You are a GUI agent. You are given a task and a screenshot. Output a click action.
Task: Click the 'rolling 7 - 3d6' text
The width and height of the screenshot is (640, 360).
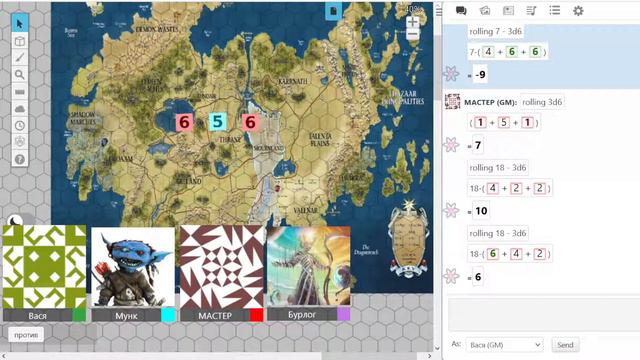pyautogui.click(x=496, y=31)
